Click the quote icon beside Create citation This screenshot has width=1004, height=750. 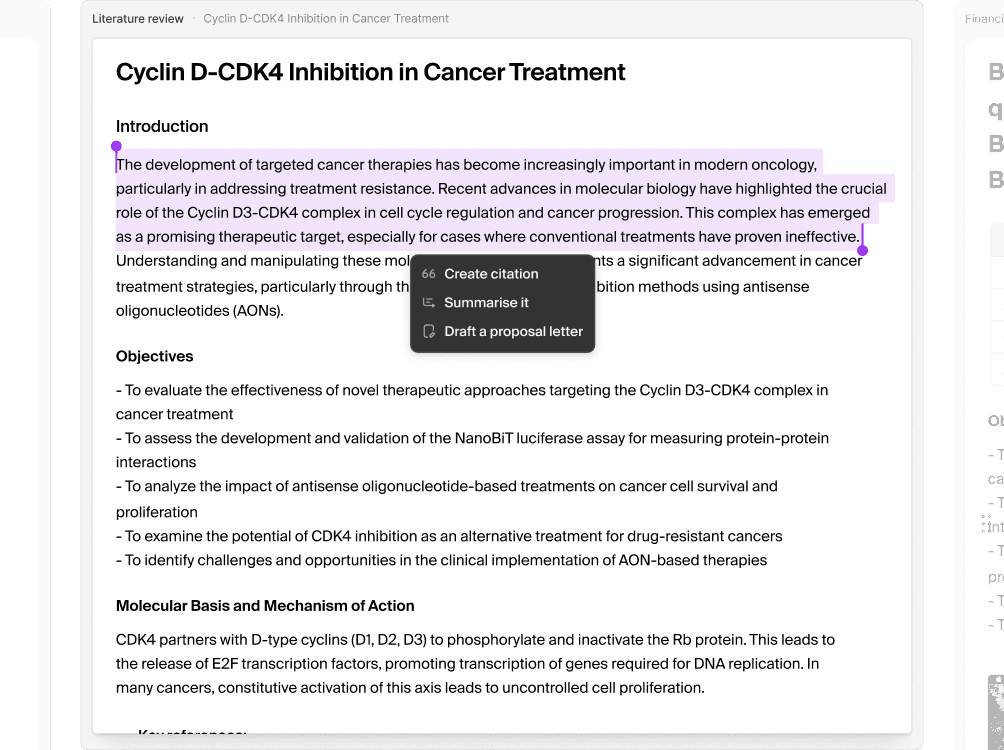428,274
